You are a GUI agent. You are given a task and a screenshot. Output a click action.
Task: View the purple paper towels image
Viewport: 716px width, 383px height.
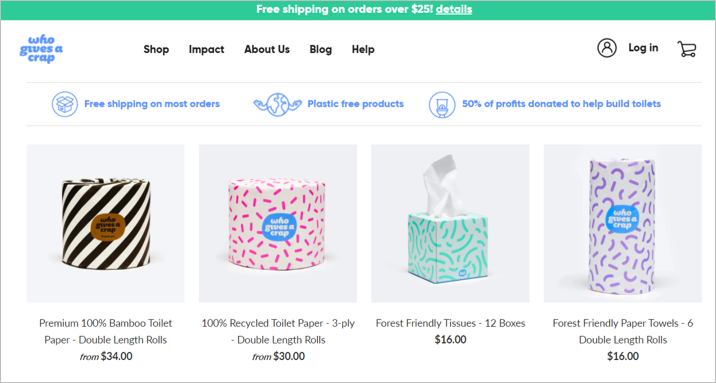[x=623, y=223]
